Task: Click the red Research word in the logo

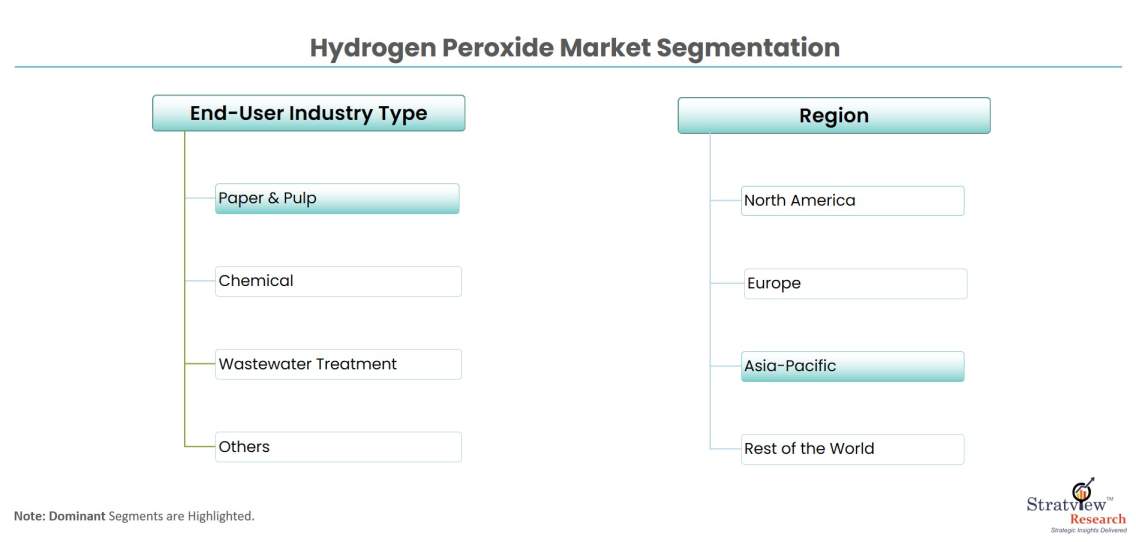Action: point(1097,519)
